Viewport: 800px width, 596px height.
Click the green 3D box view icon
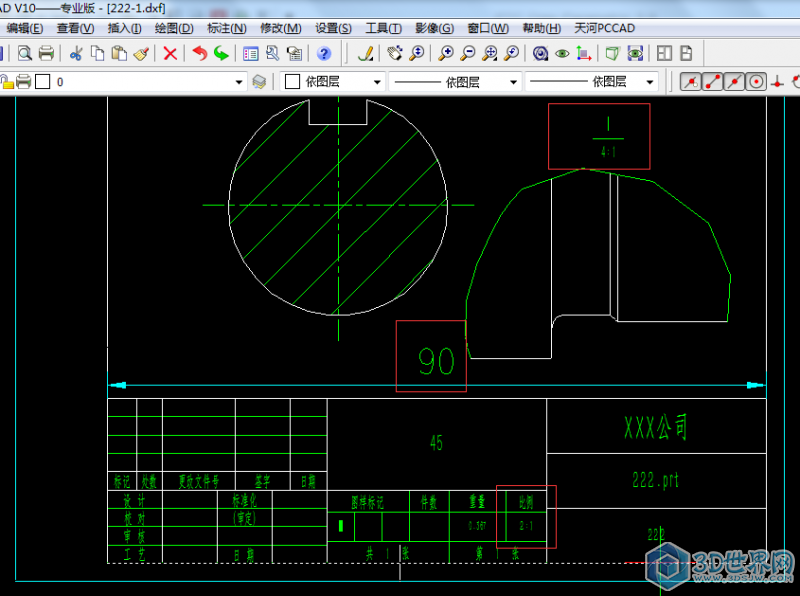click(612, 53)
